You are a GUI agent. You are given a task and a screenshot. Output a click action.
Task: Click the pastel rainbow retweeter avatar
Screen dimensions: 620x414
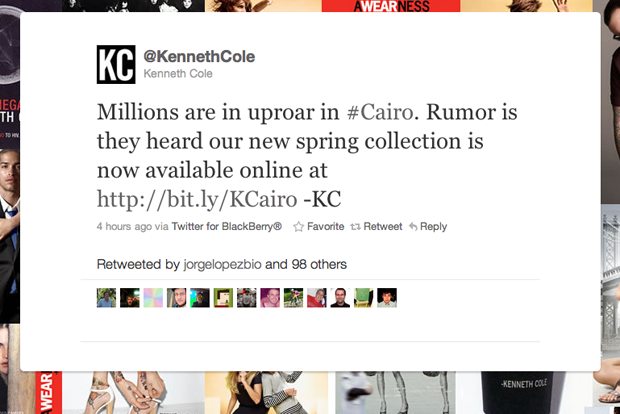[153, 298]
